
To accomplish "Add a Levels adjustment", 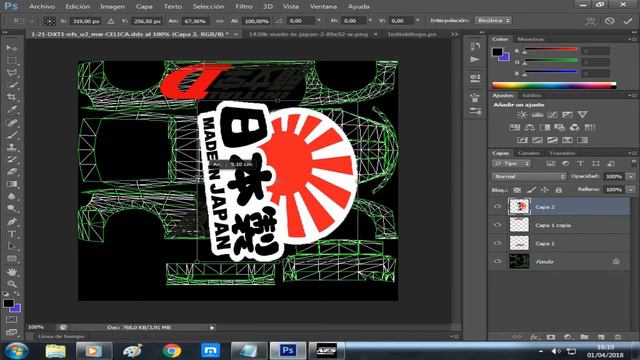I will pos(537,115).
